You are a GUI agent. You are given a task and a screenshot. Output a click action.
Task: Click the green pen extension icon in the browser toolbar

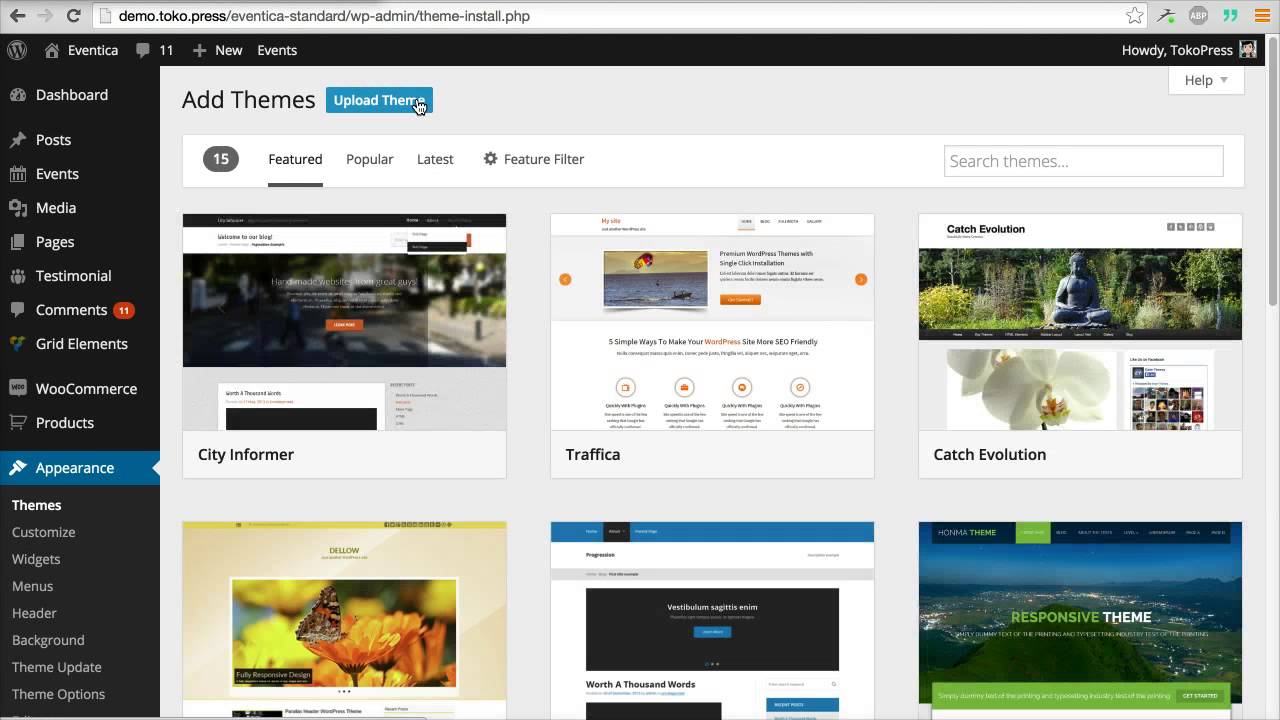1166,15
